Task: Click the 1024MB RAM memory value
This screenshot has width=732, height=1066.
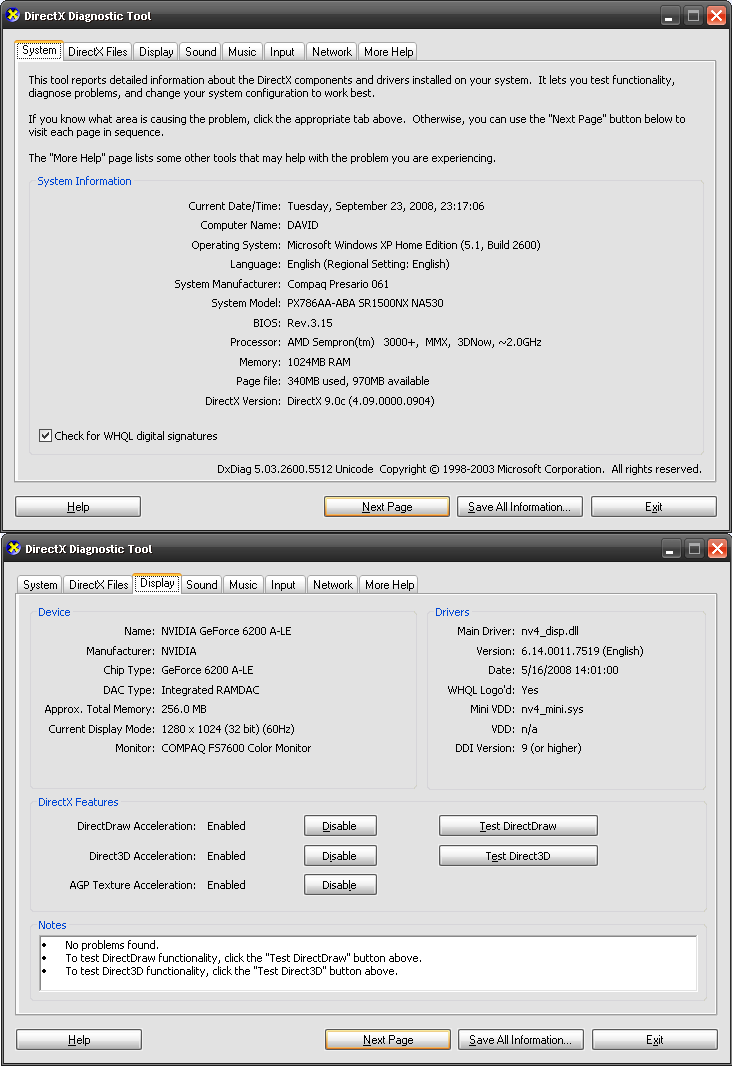Action: coord(319,362)
